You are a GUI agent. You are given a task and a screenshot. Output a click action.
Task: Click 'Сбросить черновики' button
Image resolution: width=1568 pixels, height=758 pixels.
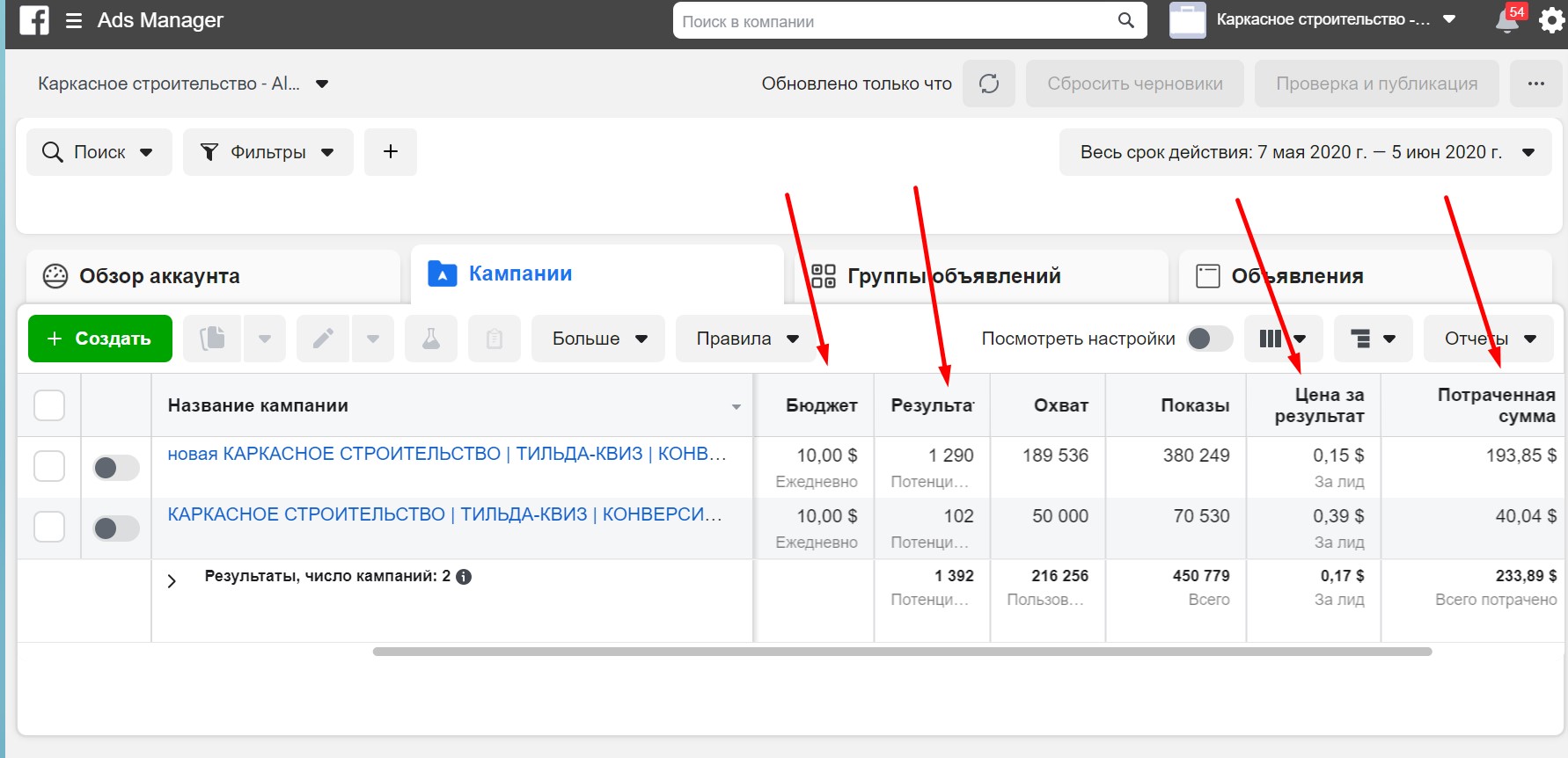point(1134,84)
